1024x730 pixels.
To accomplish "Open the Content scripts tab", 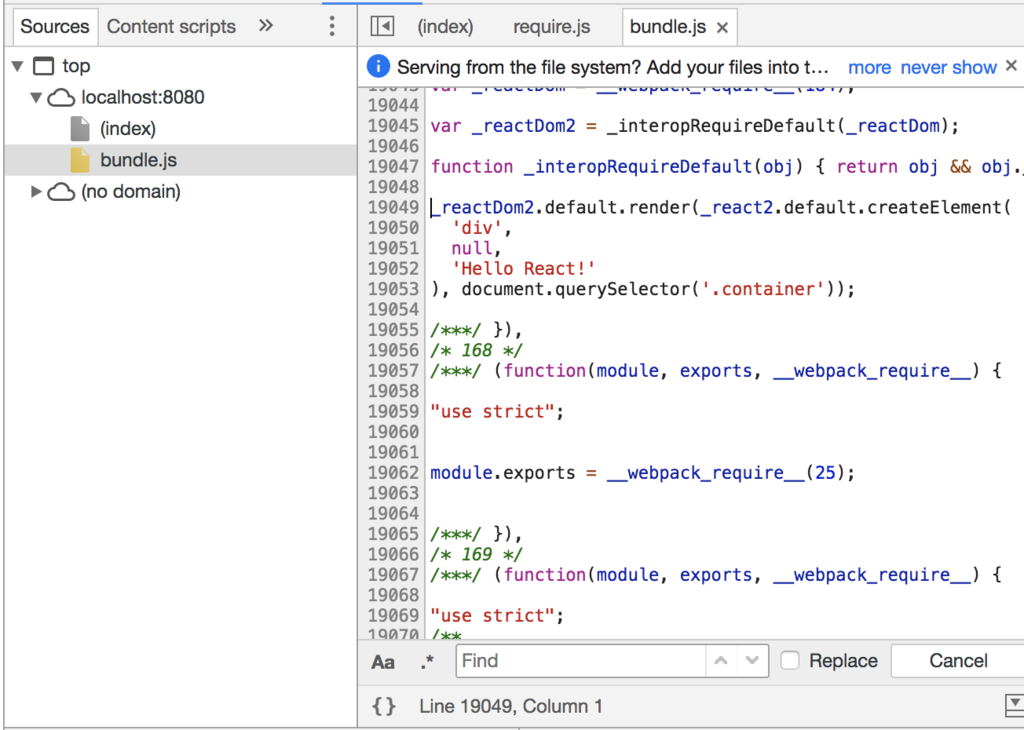I will click(171, 27).
